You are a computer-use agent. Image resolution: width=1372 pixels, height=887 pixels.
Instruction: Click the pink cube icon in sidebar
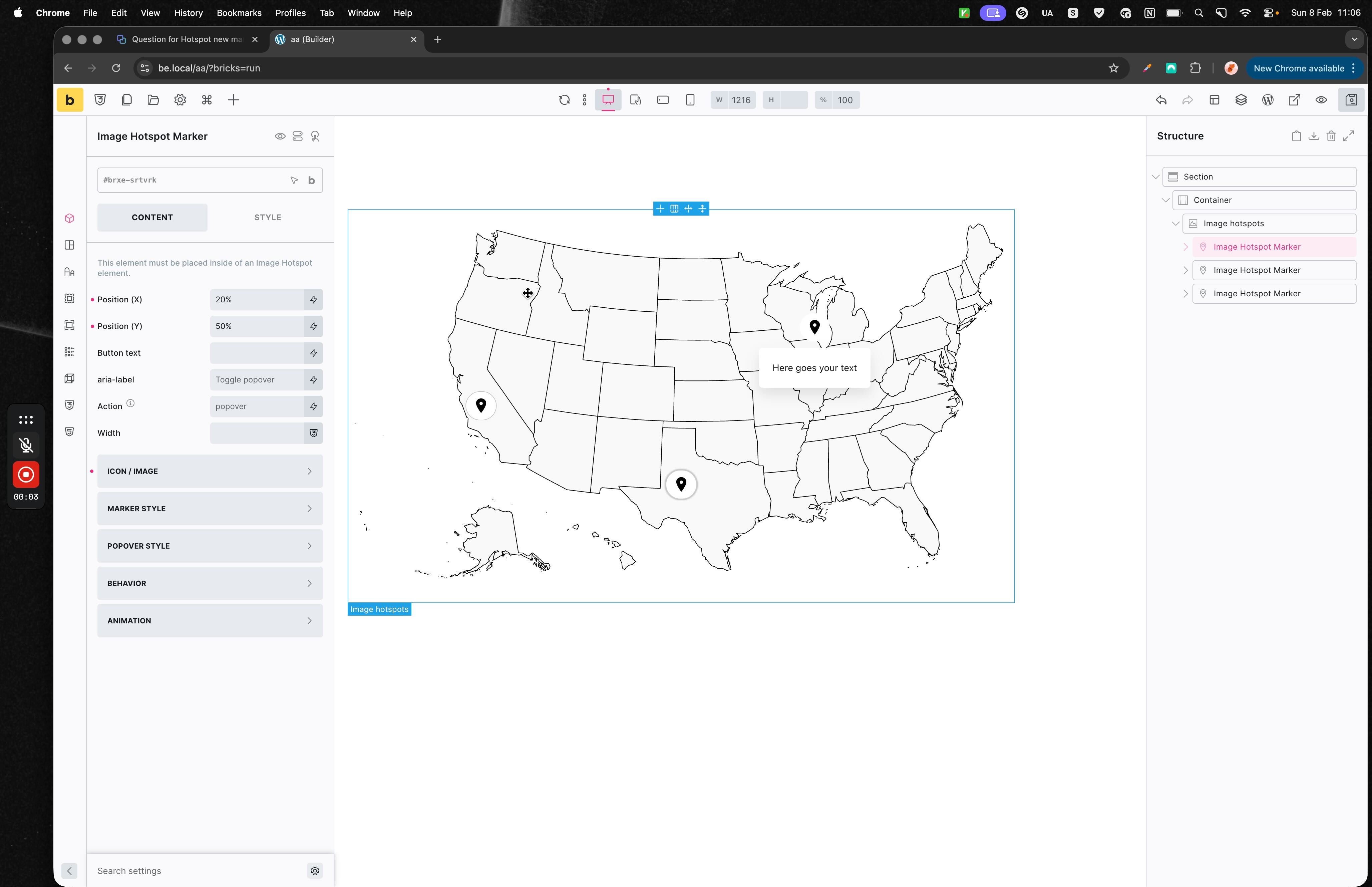tap(70, 218)
